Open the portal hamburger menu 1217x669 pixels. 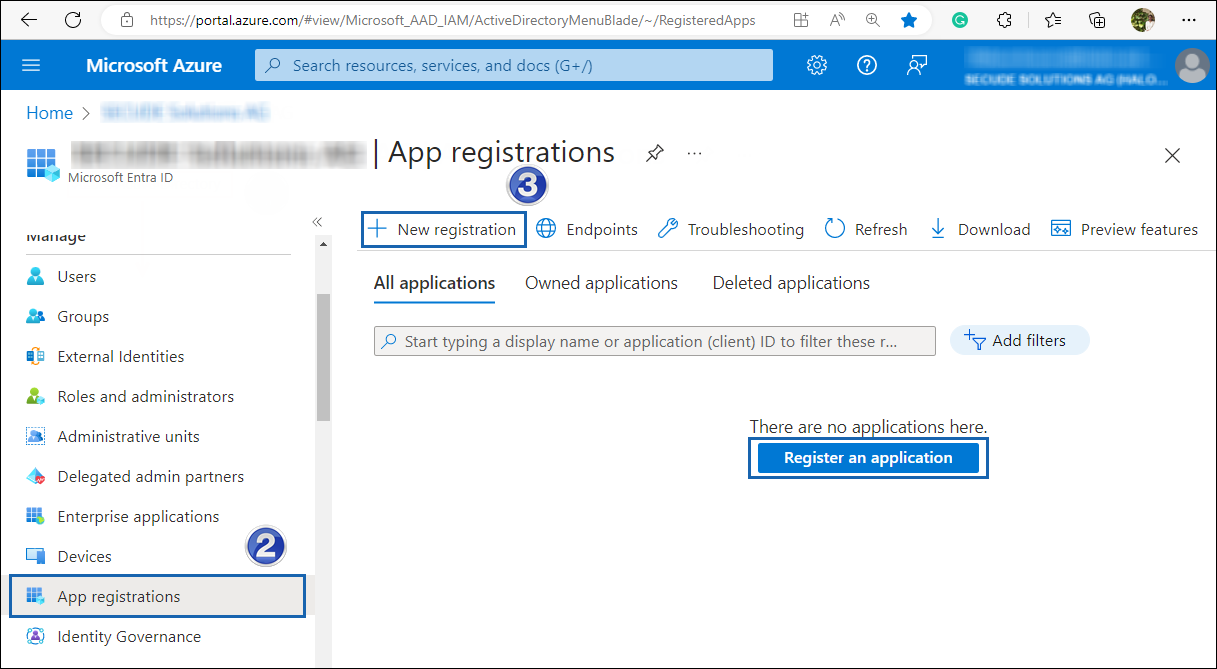[x=31, y=65]
